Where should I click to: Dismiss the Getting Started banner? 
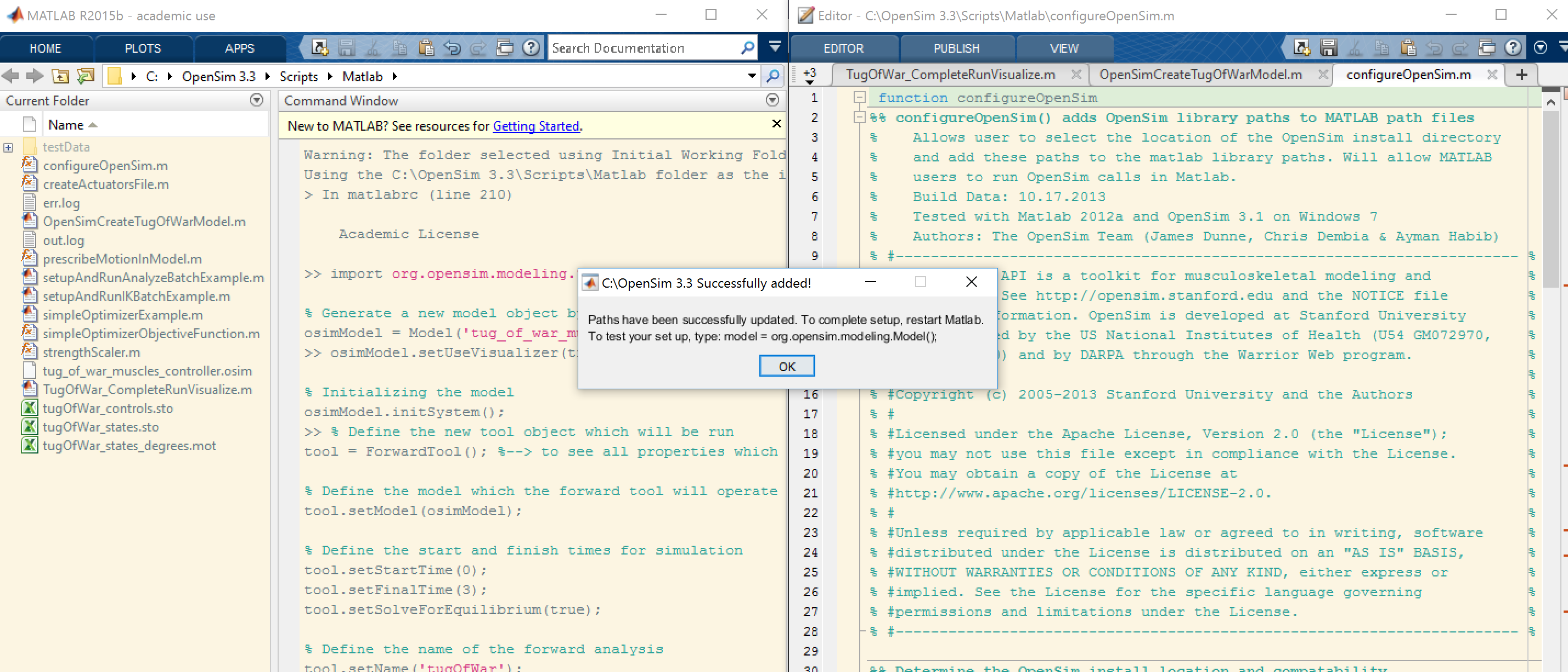coord(777,124)
